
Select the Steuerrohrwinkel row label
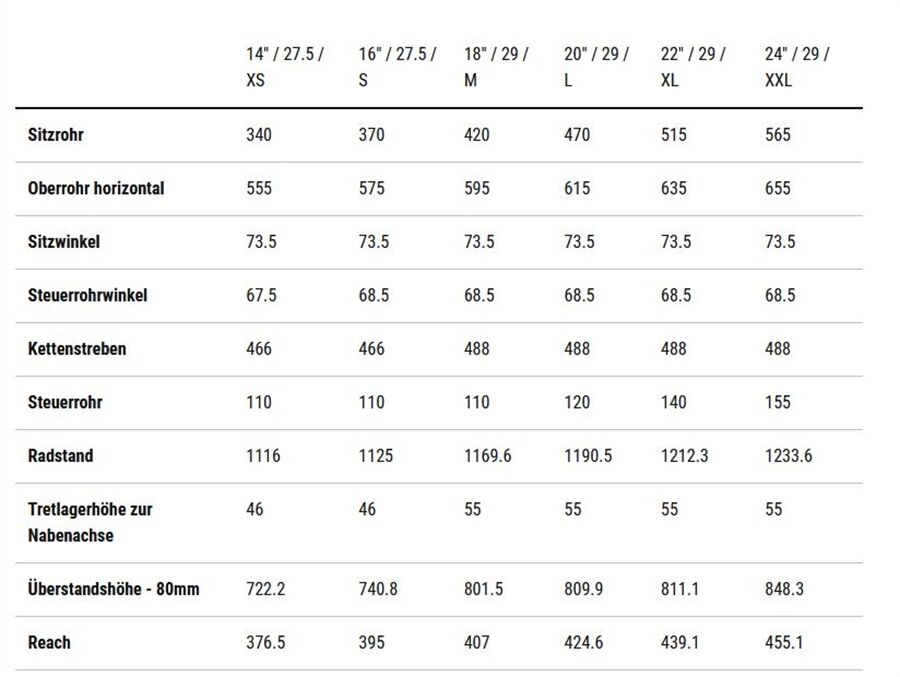[x=87, y=295]
